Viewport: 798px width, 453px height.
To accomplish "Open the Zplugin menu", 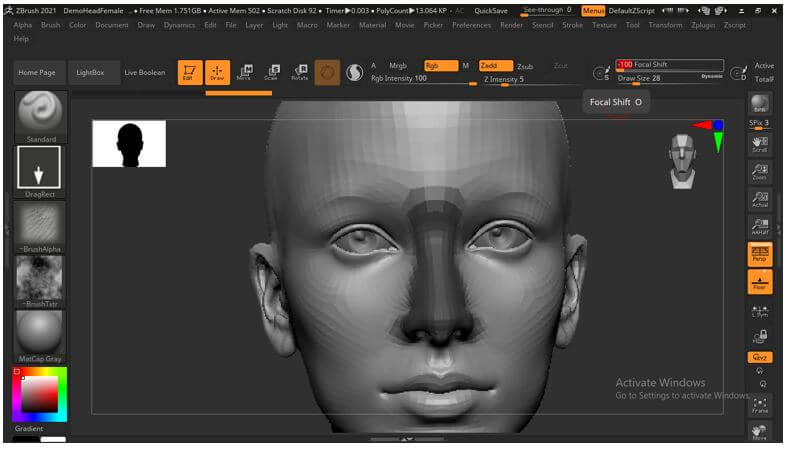I will point(704,25).
